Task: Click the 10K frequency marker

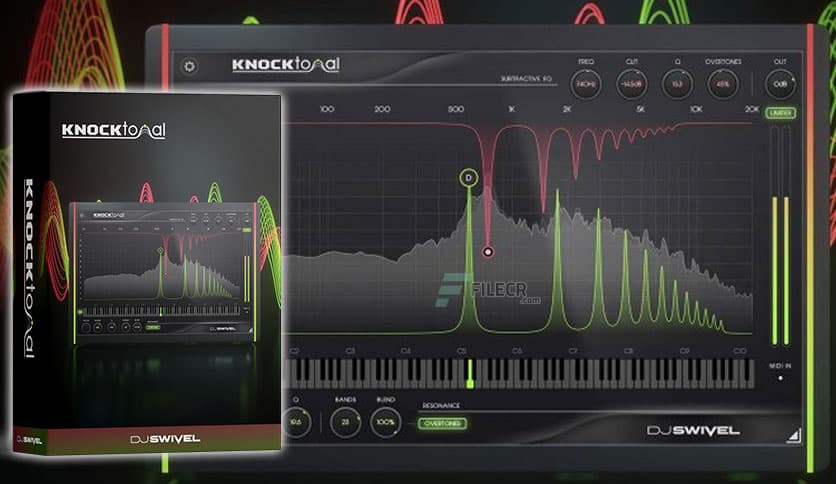Action: click(696, 109)
